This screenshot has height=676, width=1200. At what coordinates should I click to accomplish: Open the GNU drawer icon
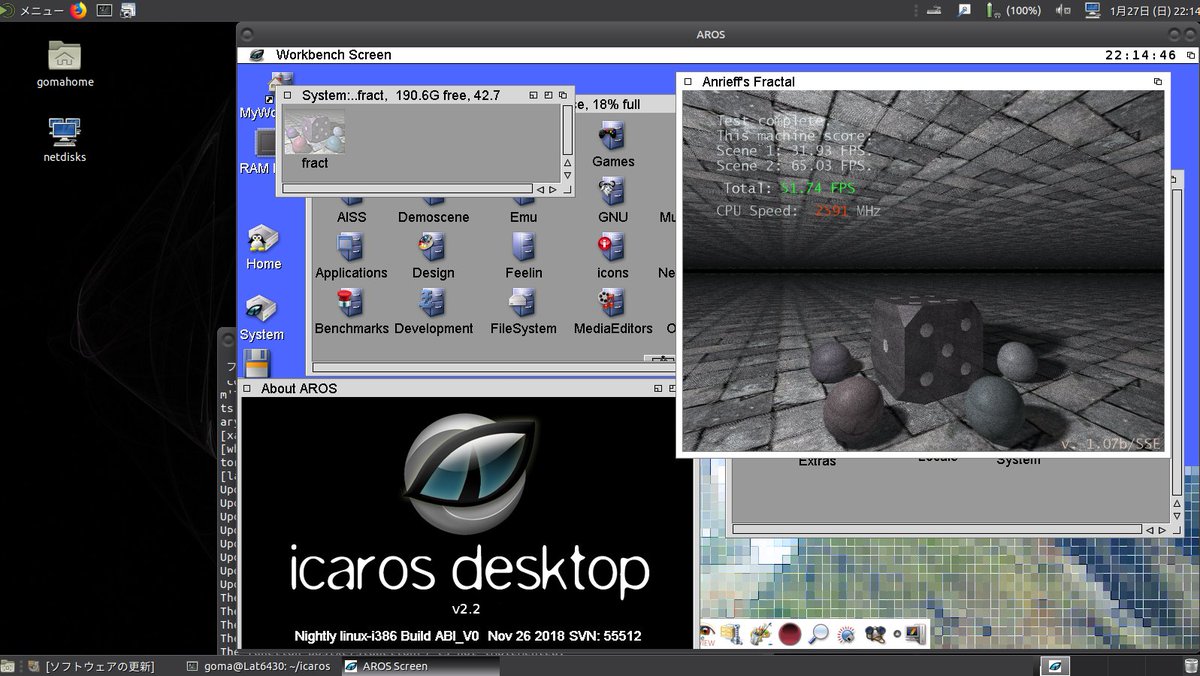612,193
